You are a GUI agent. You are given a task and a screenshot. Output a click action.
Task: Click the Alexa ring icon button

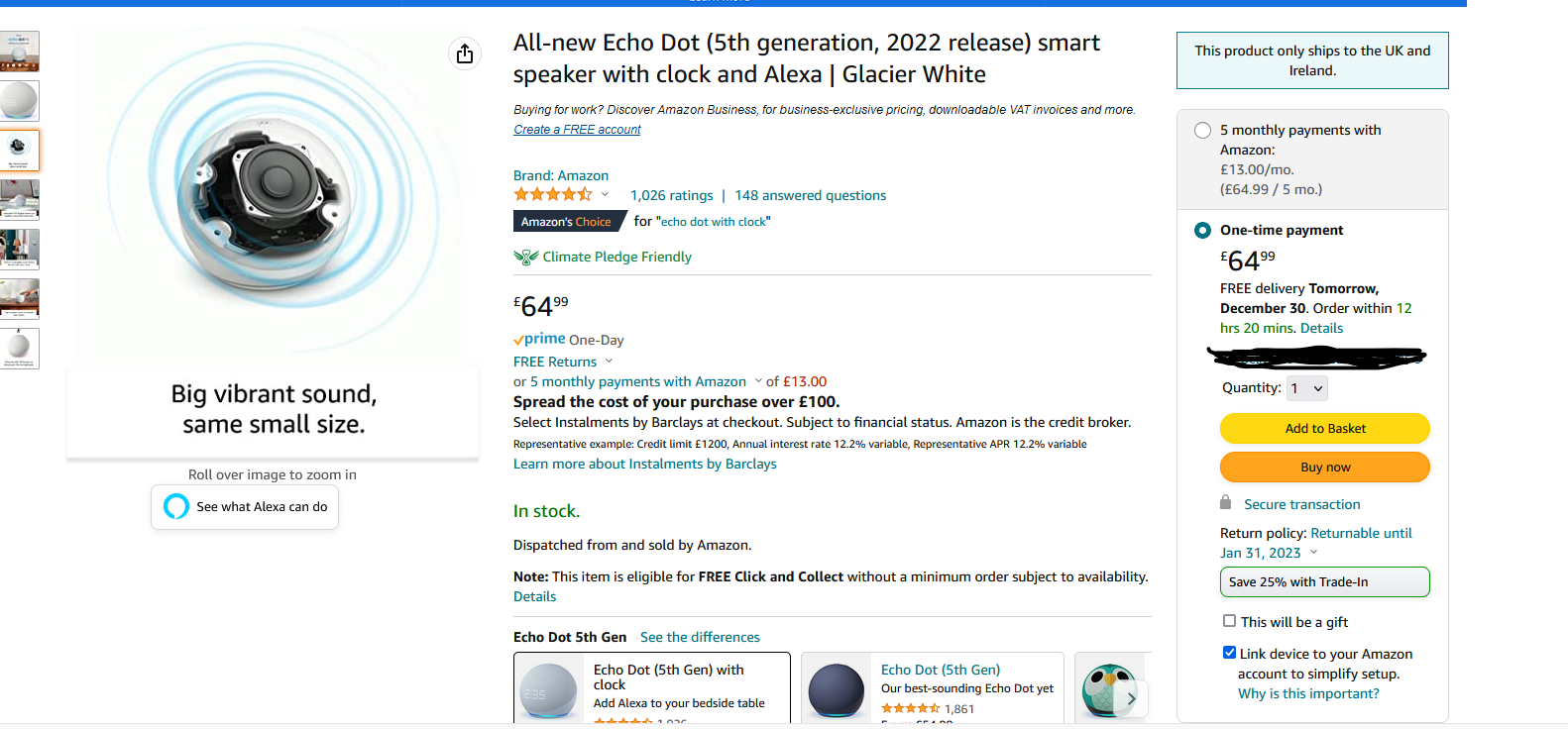176,506
